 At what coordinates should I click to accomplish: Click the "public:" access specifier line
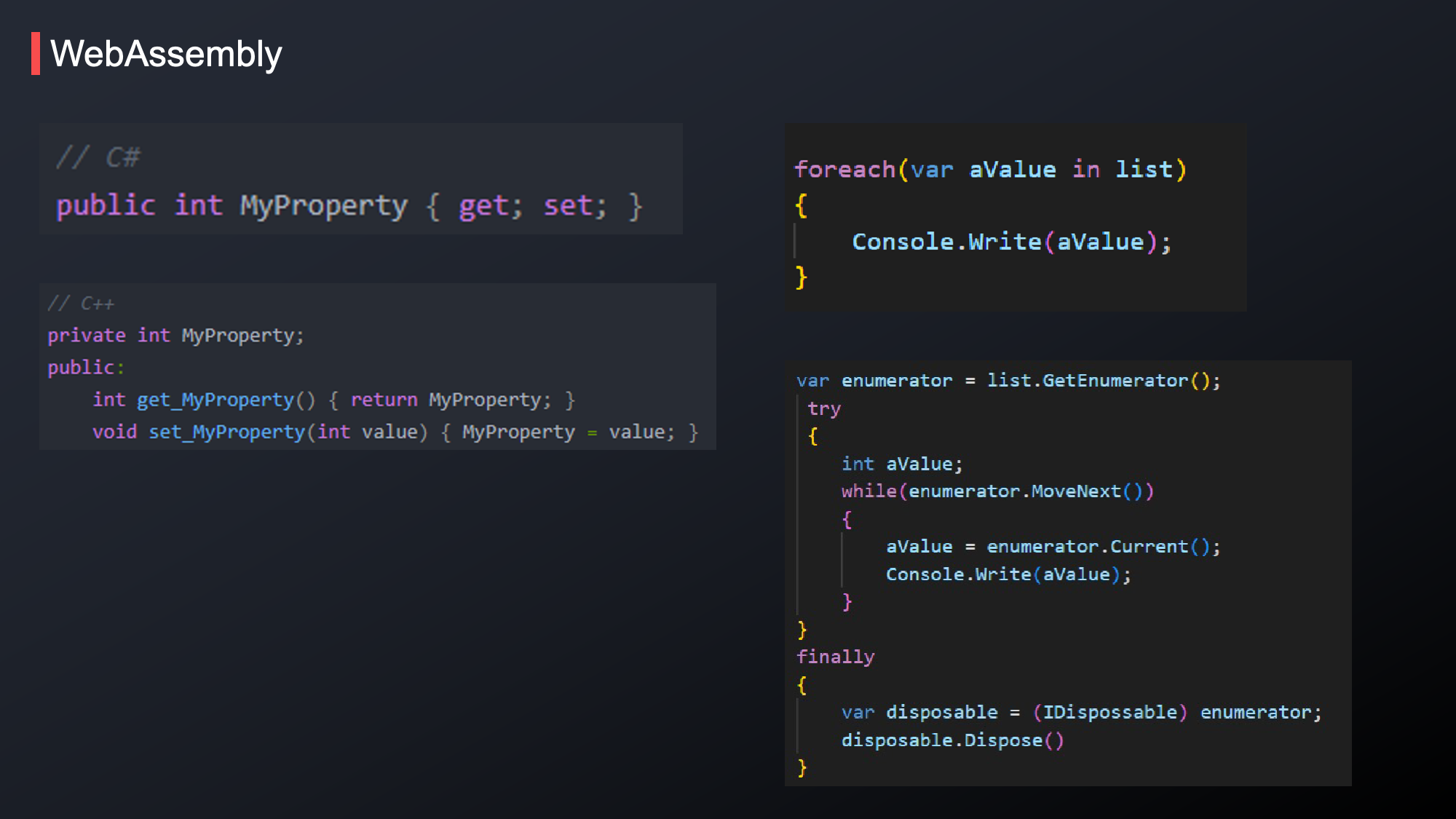point(86,368)
